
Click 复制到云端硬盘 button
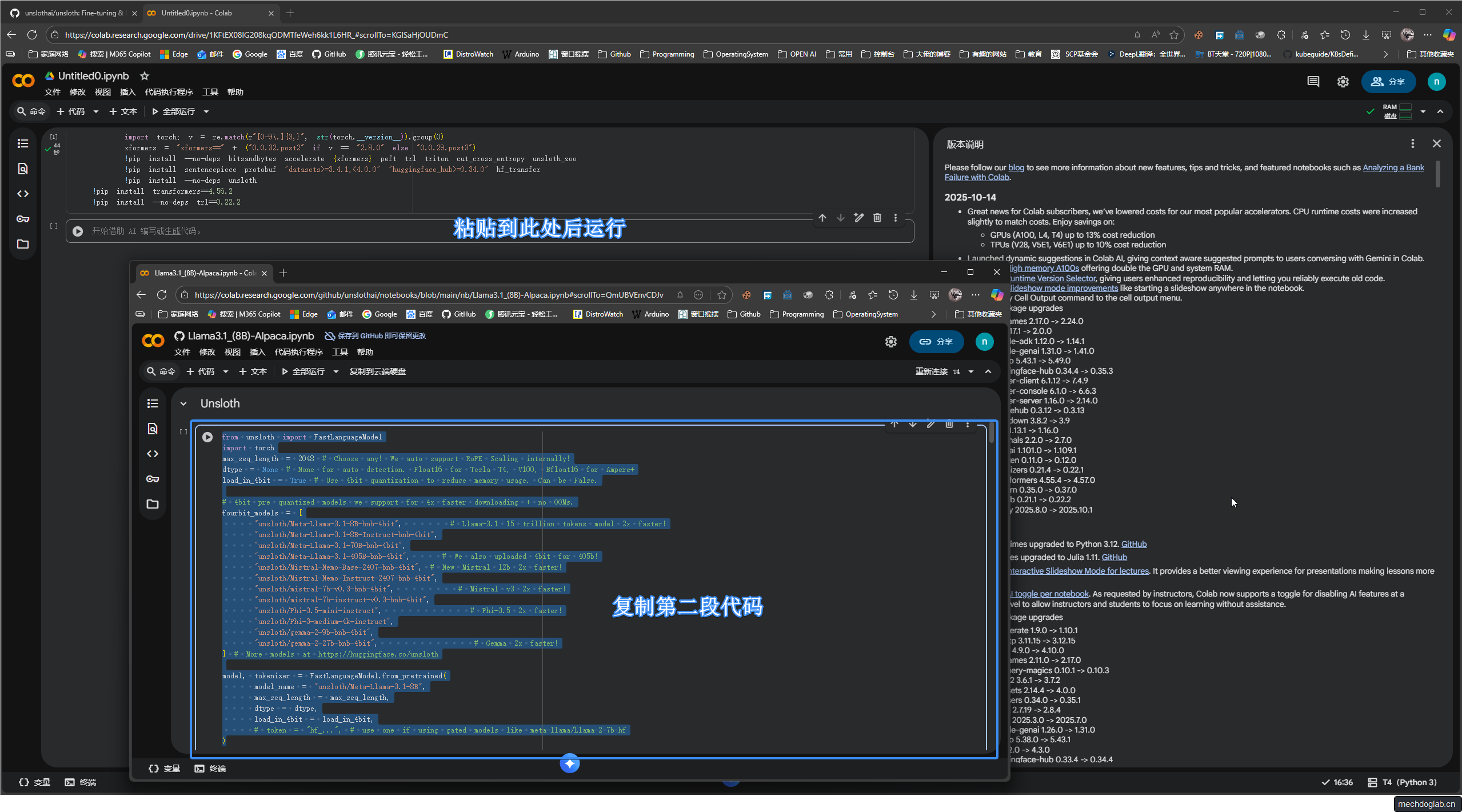tap(377, 371)
